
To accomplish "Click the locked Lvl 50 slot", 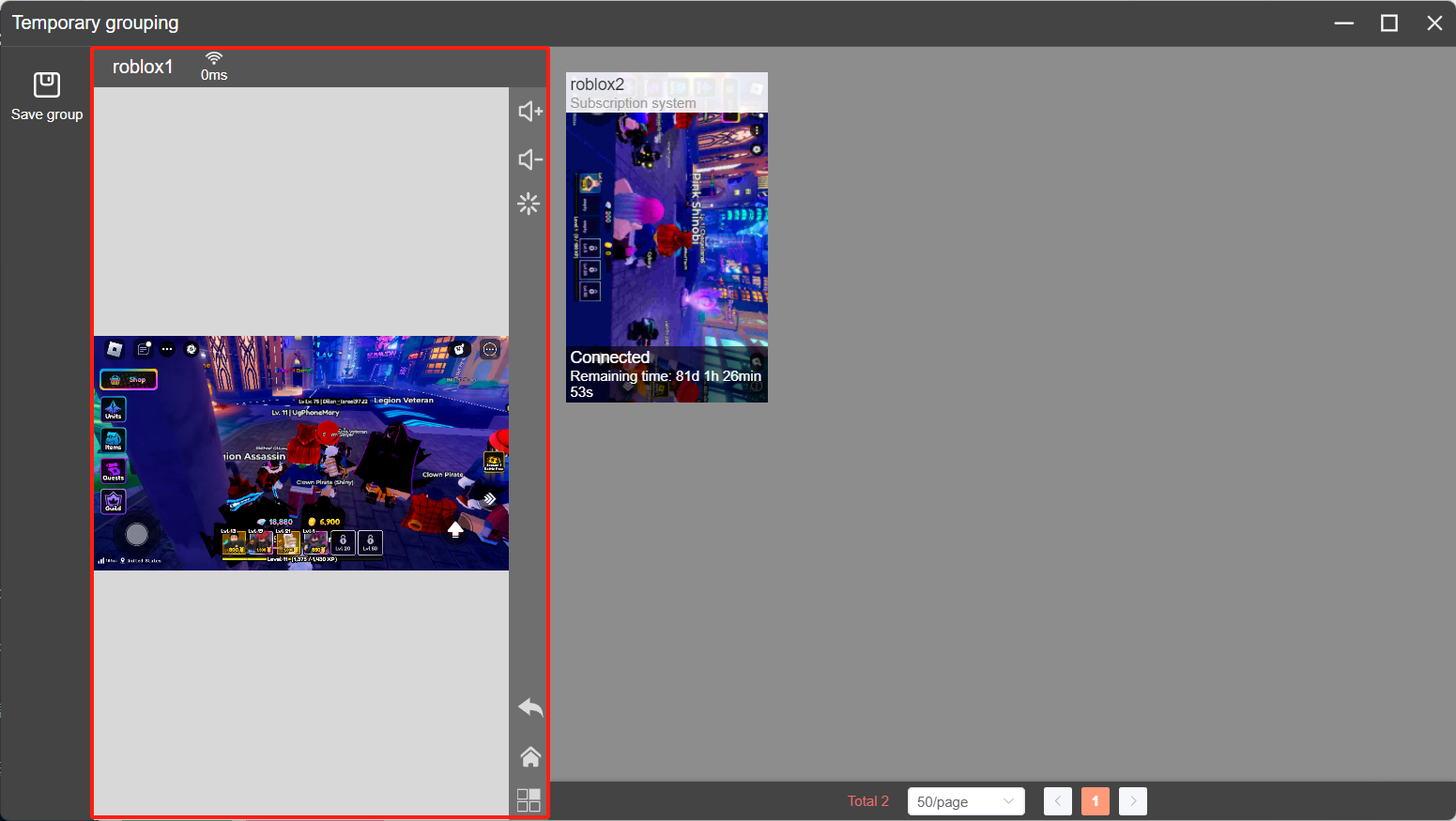I will pos(371,543).
